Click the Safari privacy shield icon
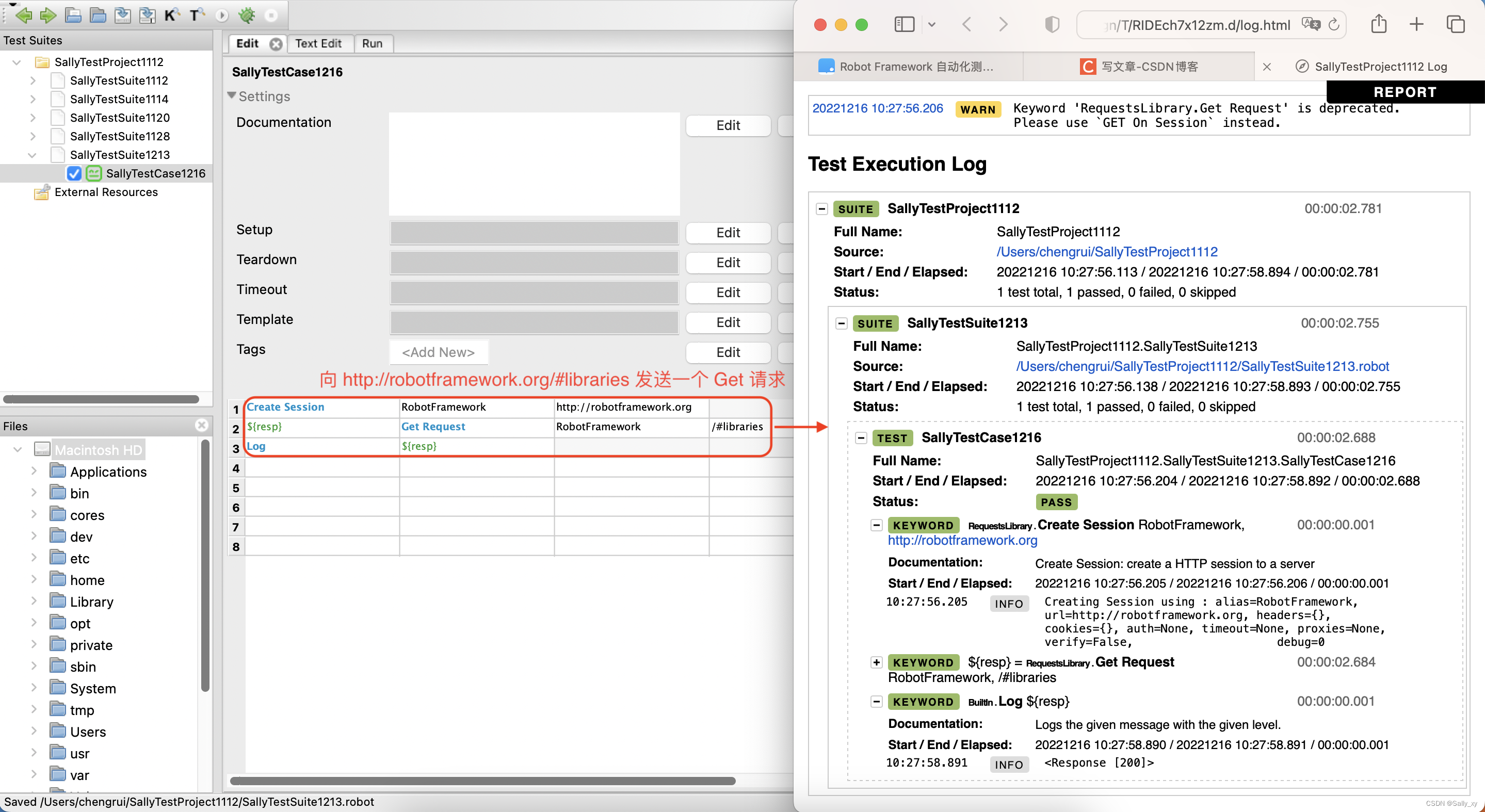 (x=1052, y=24)
